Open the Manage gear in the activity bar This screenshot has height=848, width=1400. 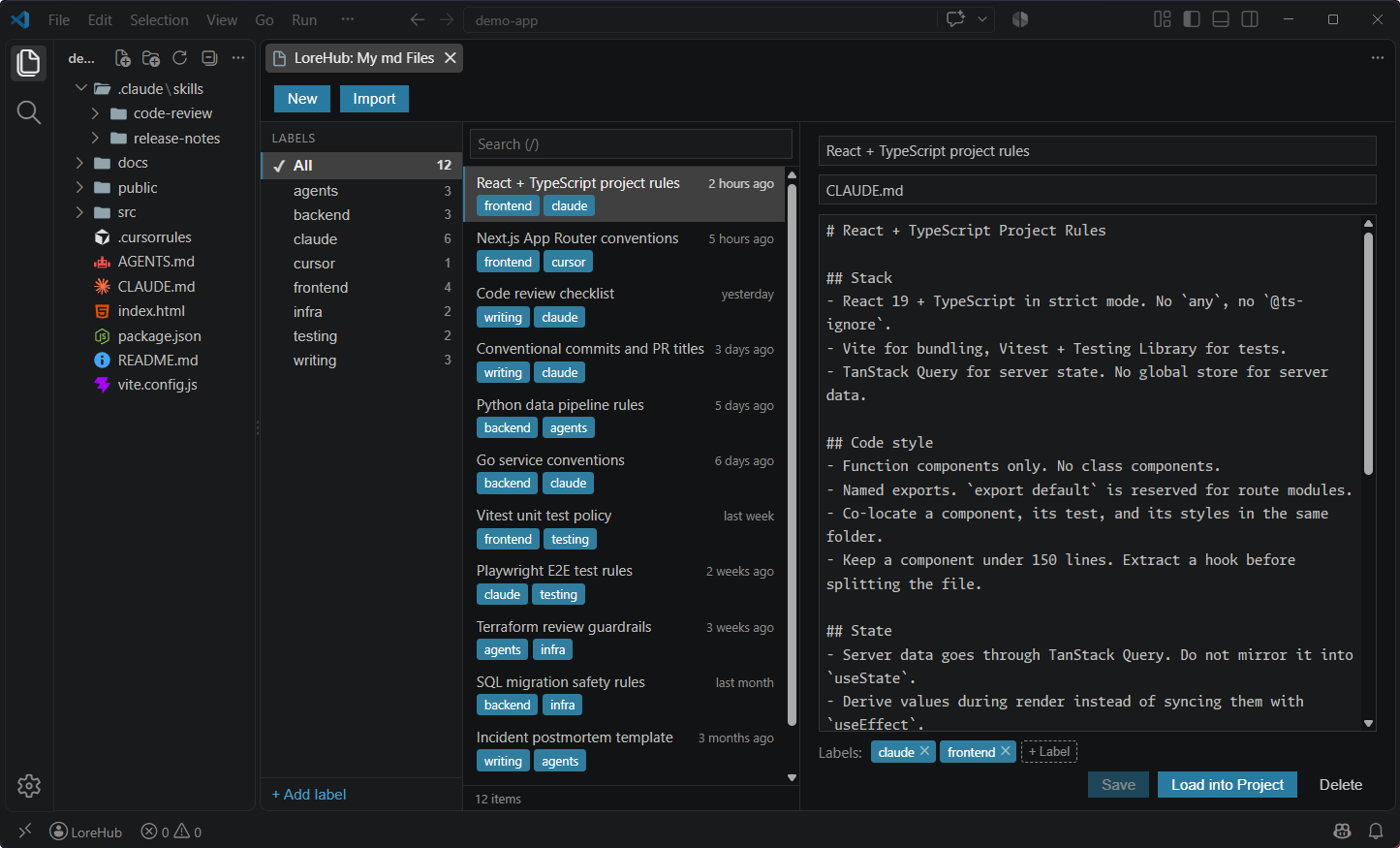coord(29,785)
